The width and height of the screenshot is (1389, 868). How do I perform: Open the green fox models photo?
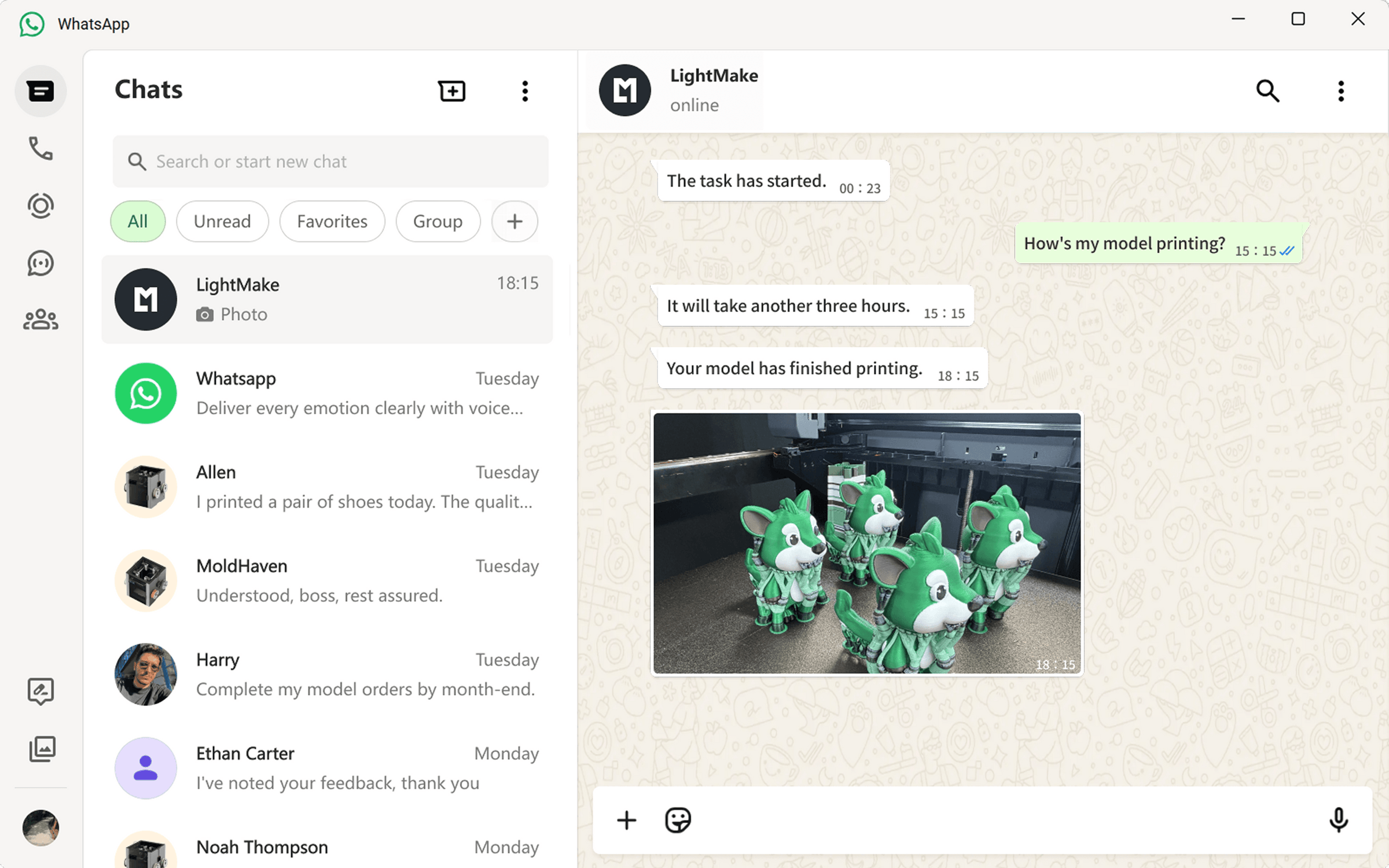867,543
